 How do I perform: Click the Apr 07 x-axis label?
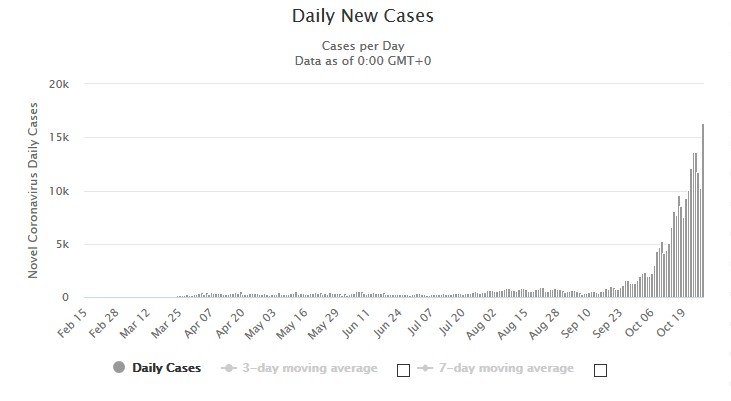(199, 323)
